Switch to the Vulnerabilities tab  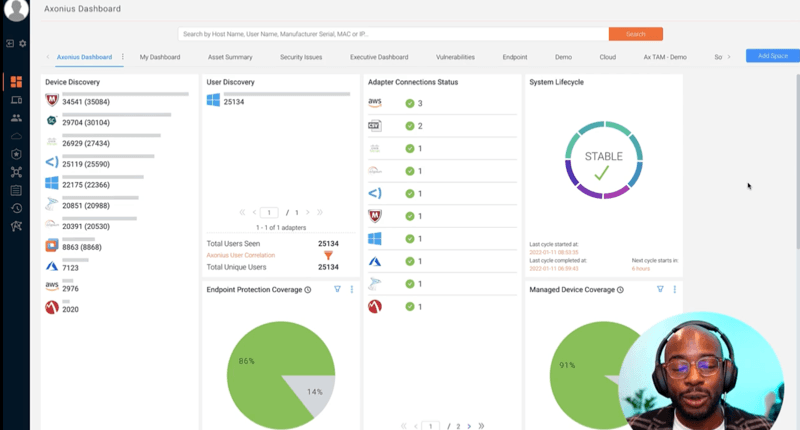(x=455, y=57)
